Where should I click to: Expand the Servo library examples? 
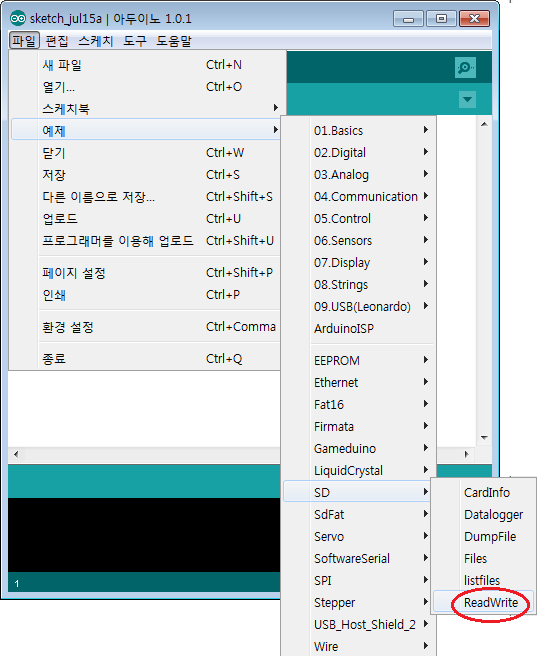click(x=359, y=536)
